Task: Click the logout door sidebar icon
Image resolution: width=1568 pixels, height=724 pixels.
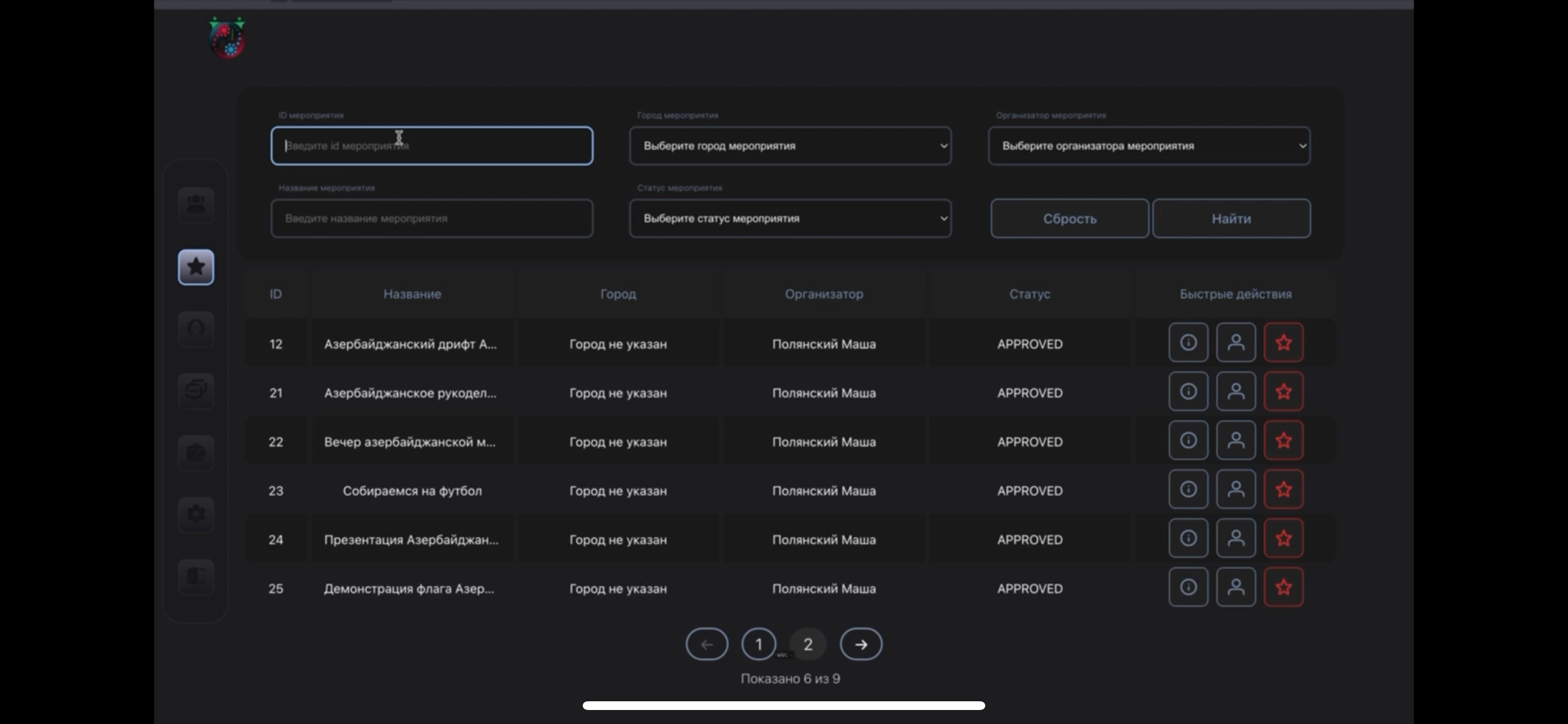Action: pos(195,576)
